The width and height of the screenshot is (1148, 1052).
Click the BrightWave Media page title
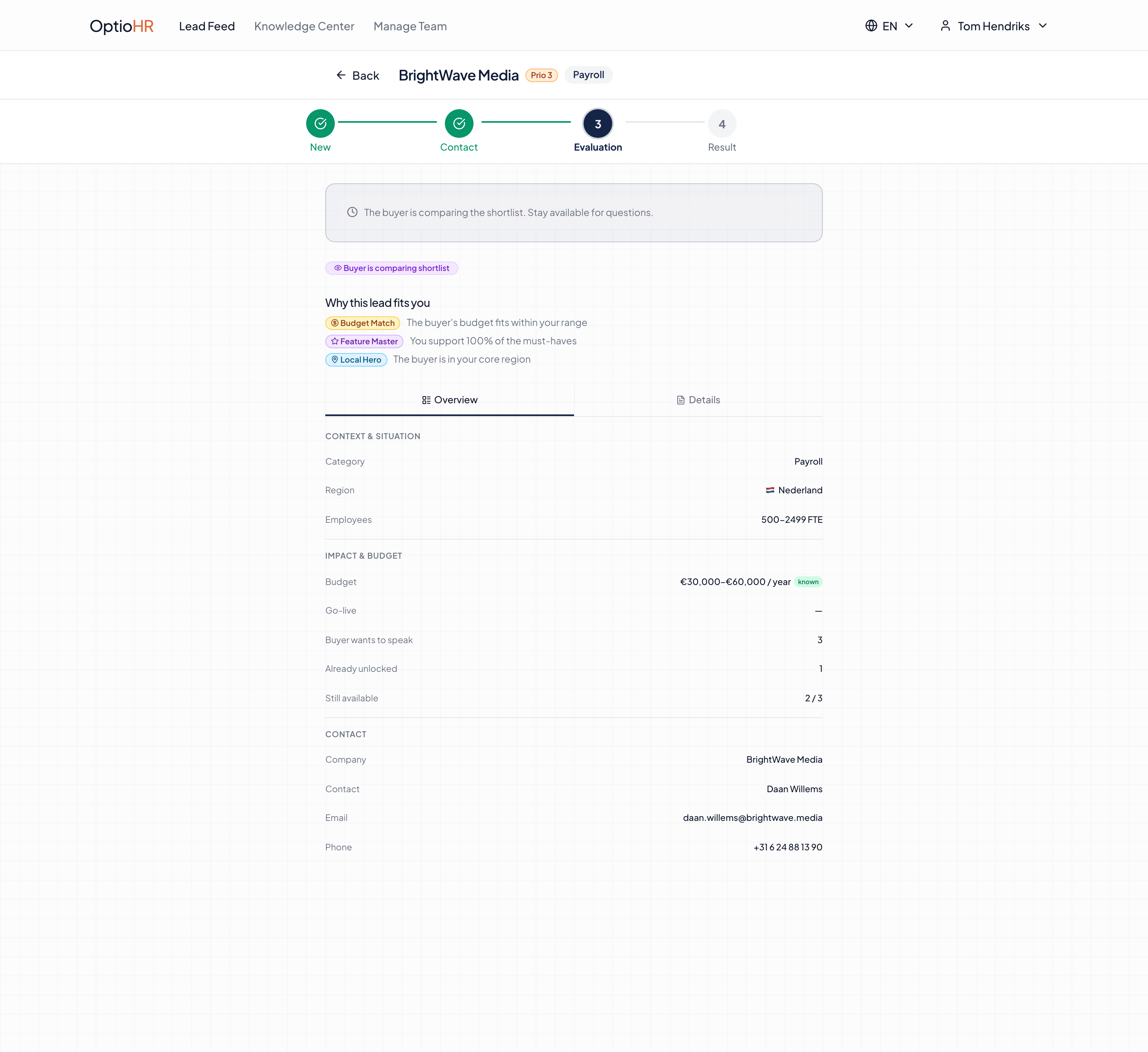point(458,75)
